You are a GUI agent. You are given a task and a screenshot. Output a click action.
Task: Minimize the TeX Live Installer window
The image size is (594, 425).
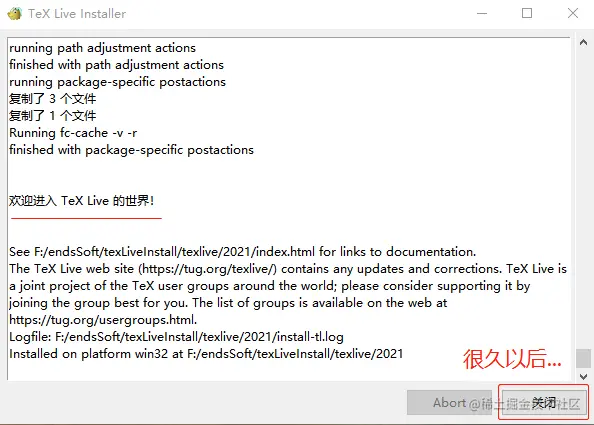pos(482,14)
